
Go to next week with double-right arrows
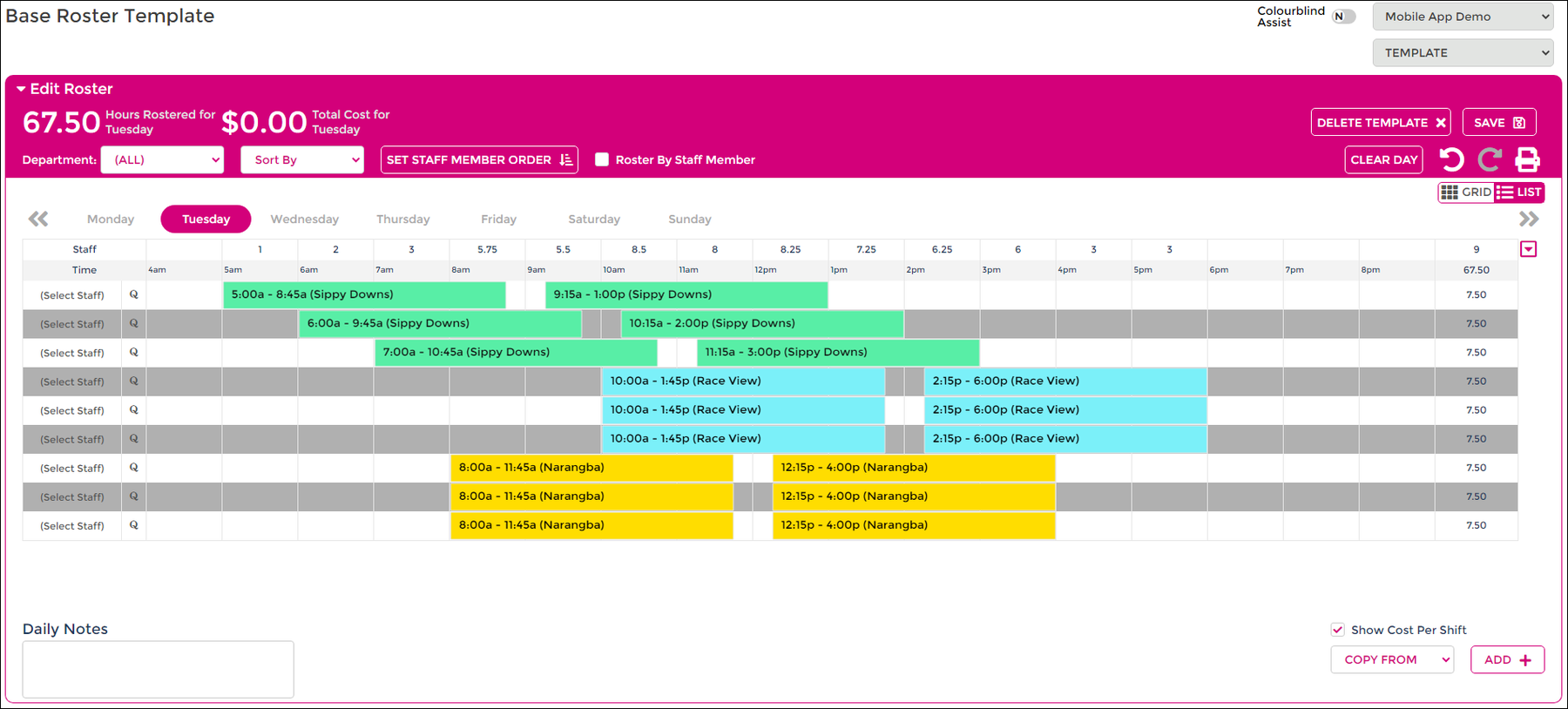point(1528,219)
